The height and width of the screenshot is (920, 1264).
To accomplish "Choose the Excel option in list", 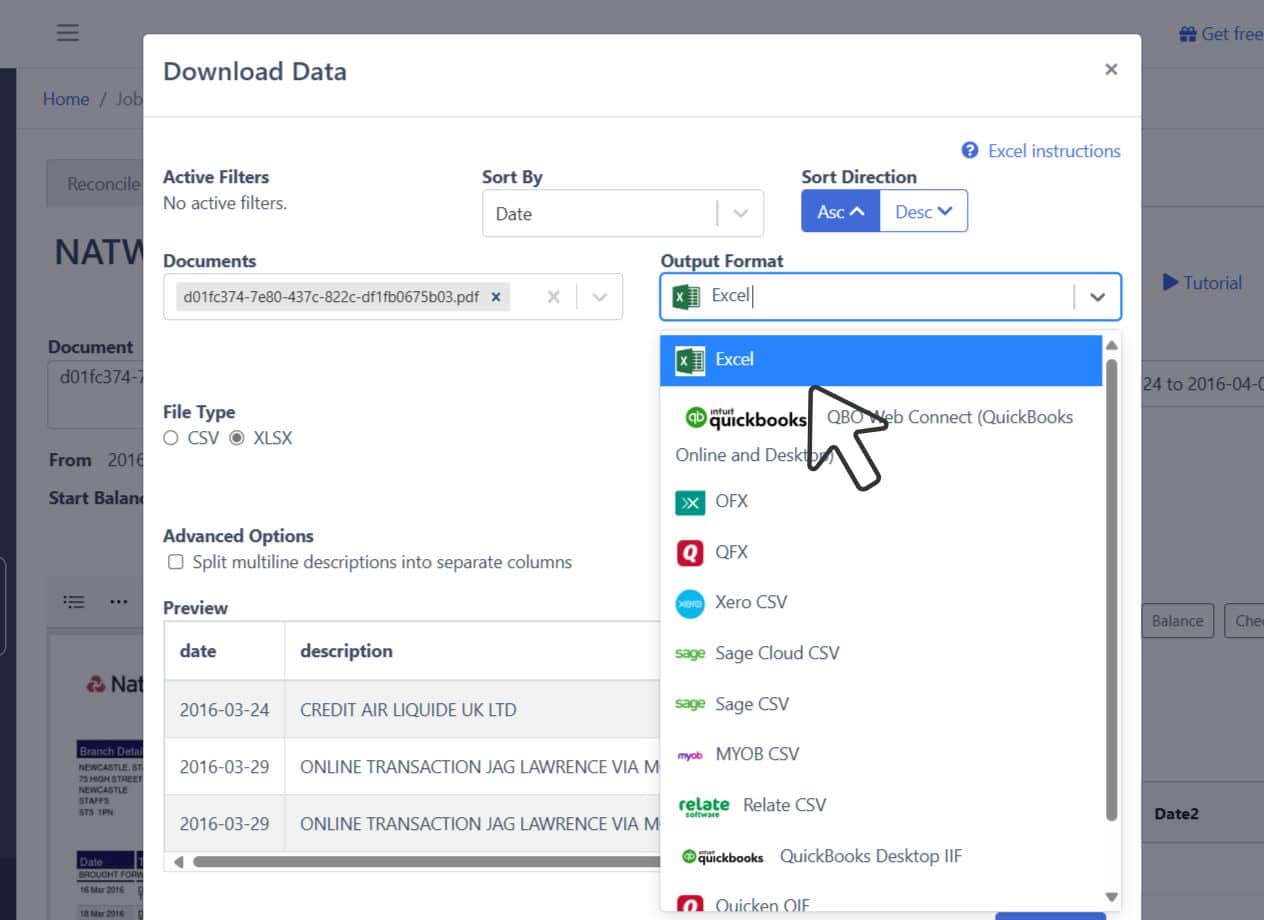I will [x=881, y=360].
